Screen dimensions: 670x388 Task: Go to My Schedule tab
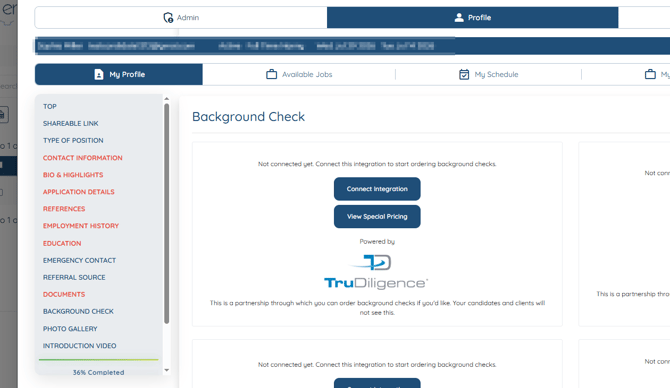click(488, 74)
